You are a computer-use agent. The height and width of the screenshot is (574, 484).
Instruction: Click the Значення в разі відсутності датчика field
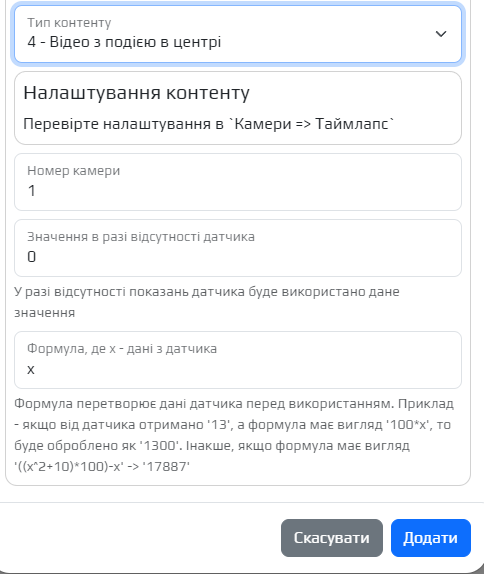coord(238,248)
